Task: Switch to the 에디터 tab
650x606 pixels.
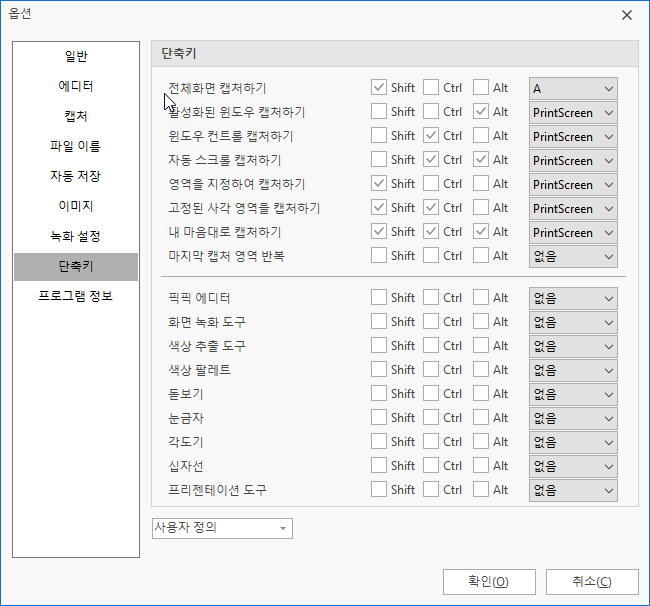Action: pyautogui.click(x=76, y=86)
